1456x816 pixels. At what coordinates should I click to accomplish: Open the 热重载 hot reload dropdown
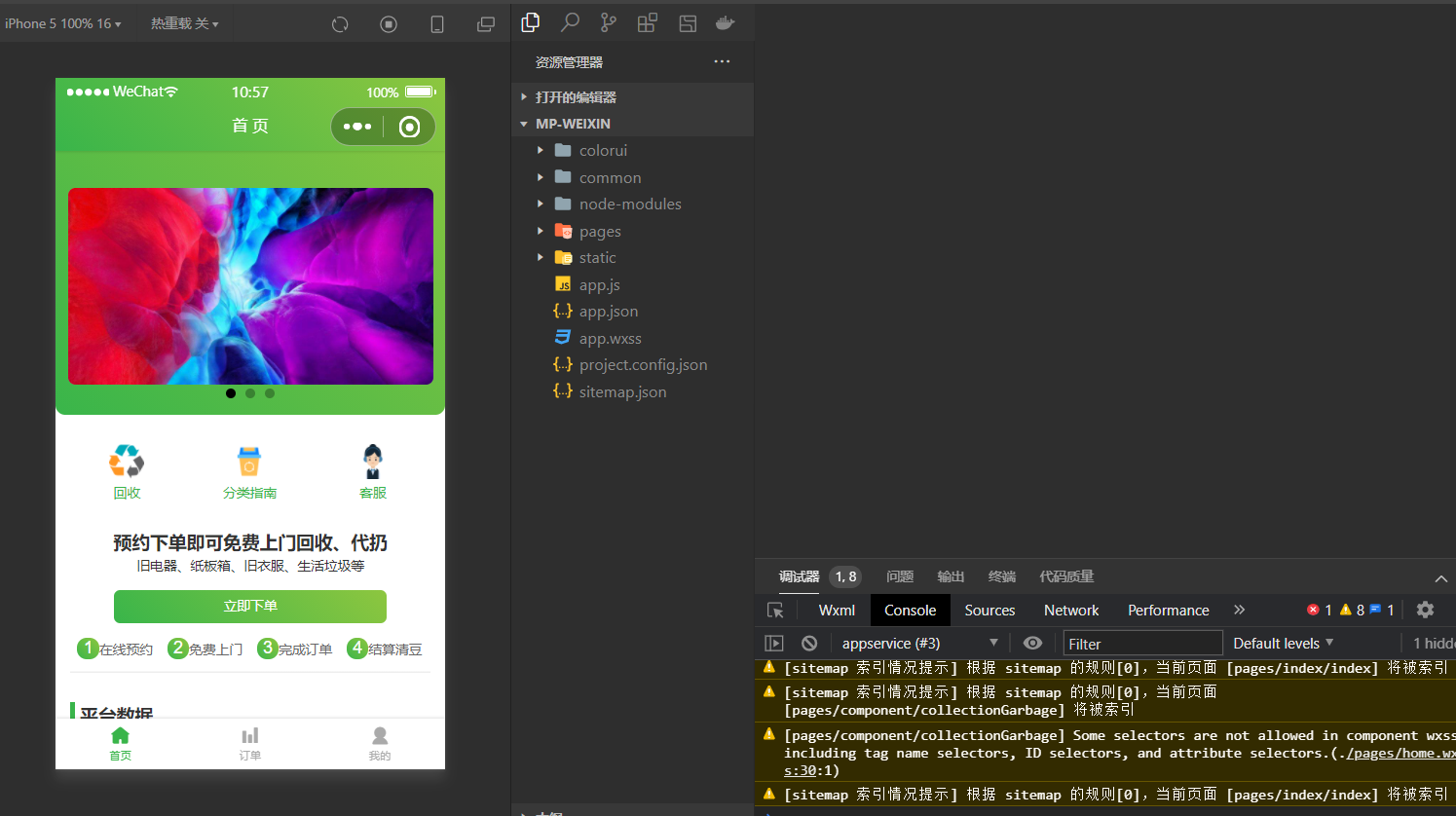185,23
